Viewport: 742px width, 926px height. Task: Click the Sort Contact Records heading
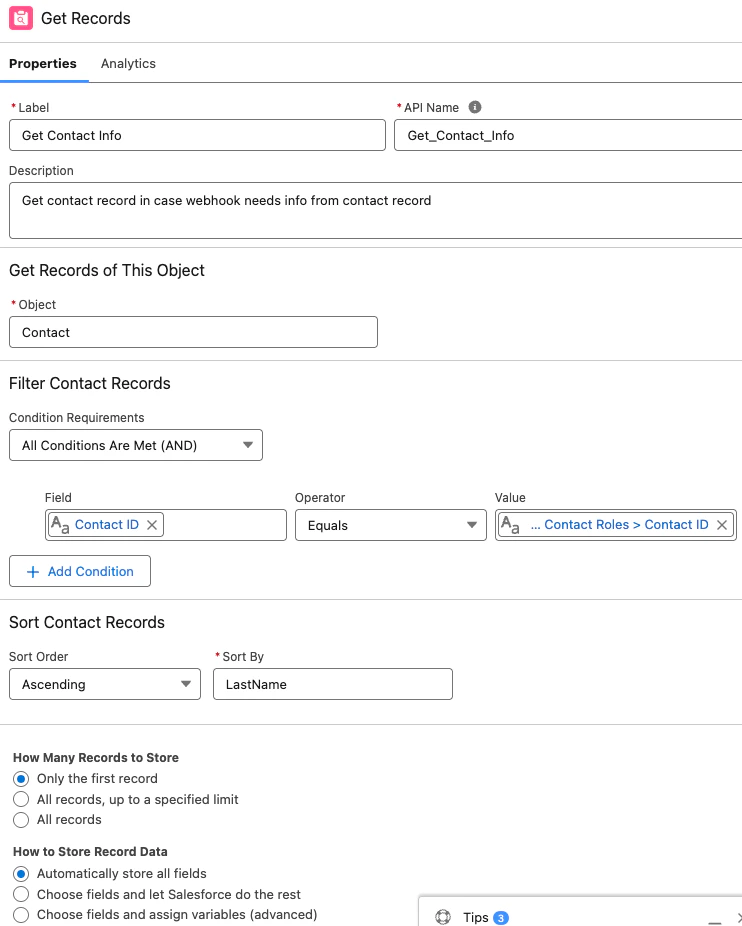[87, 622]
